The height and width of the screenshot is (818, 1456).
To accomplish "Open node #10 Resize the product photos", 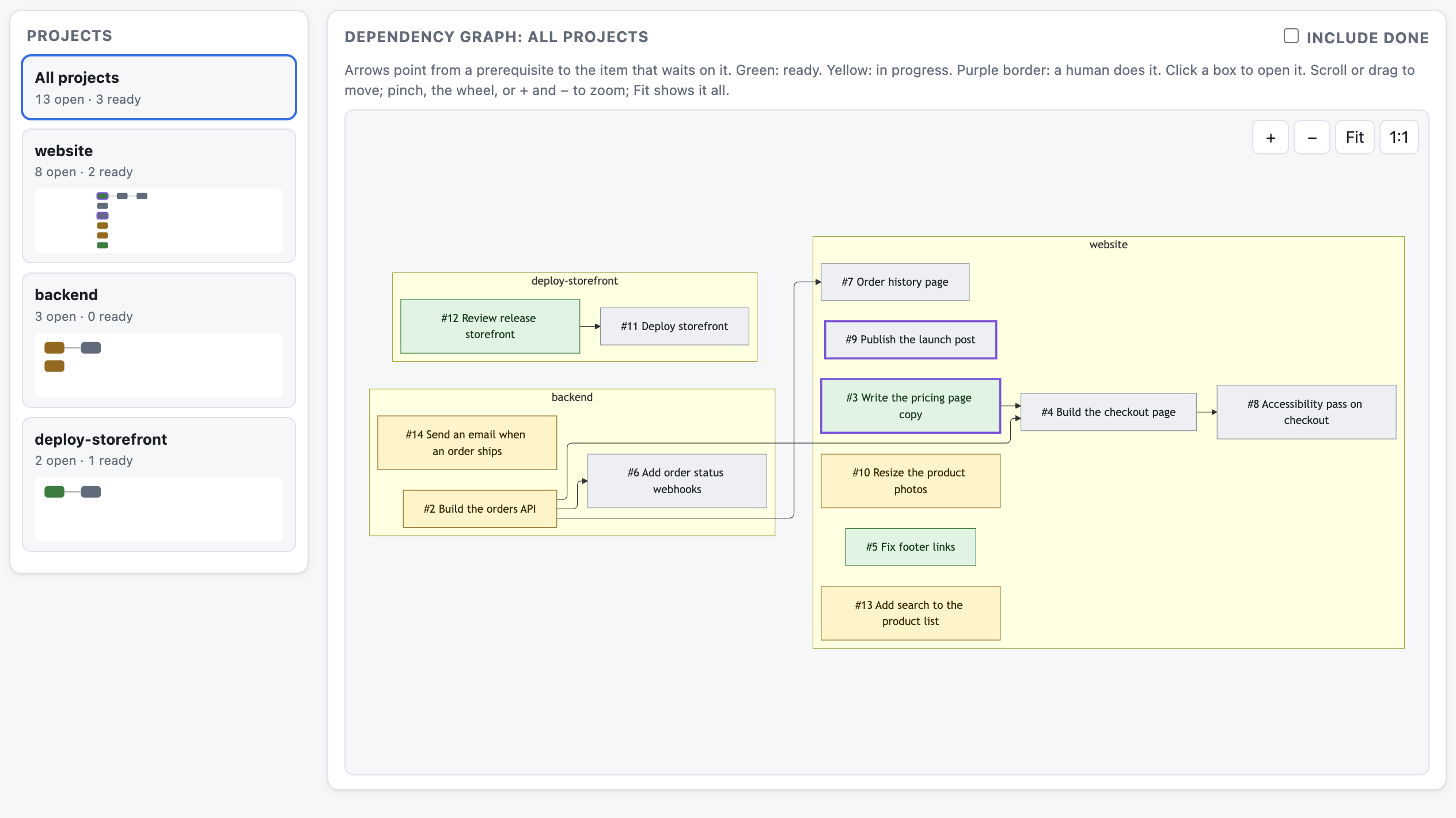I will (x=911, y=481).
